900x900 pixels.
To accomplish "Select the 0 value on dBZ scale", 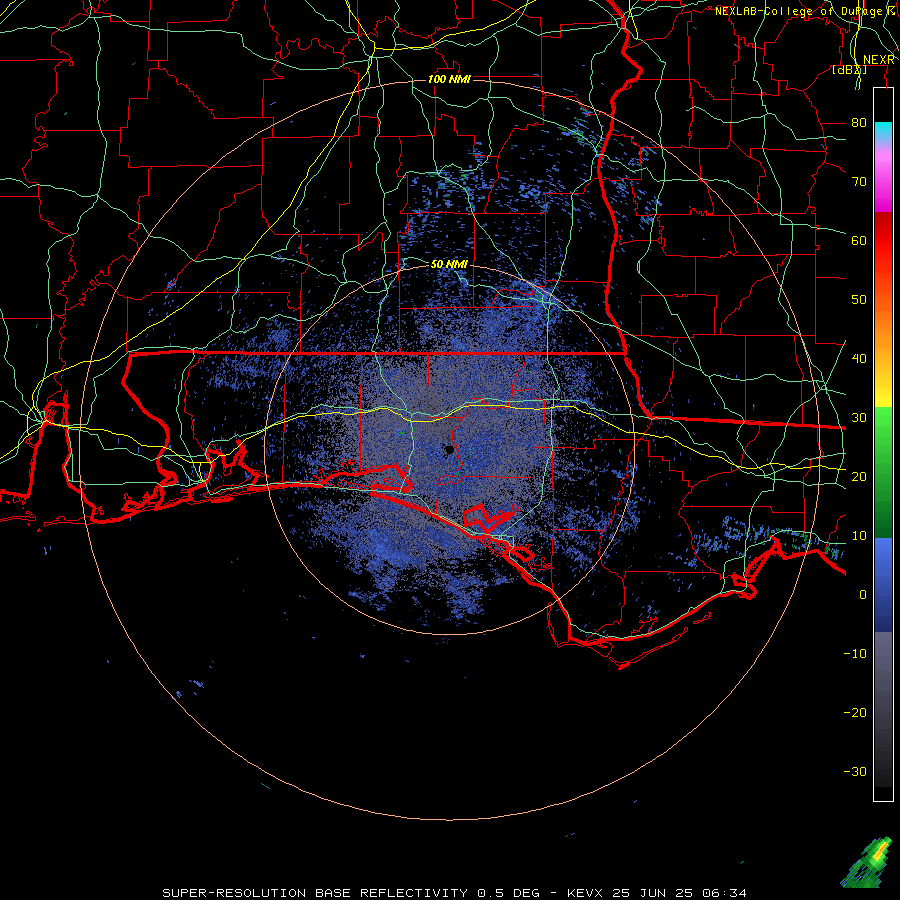I will [x=863, y=595].
